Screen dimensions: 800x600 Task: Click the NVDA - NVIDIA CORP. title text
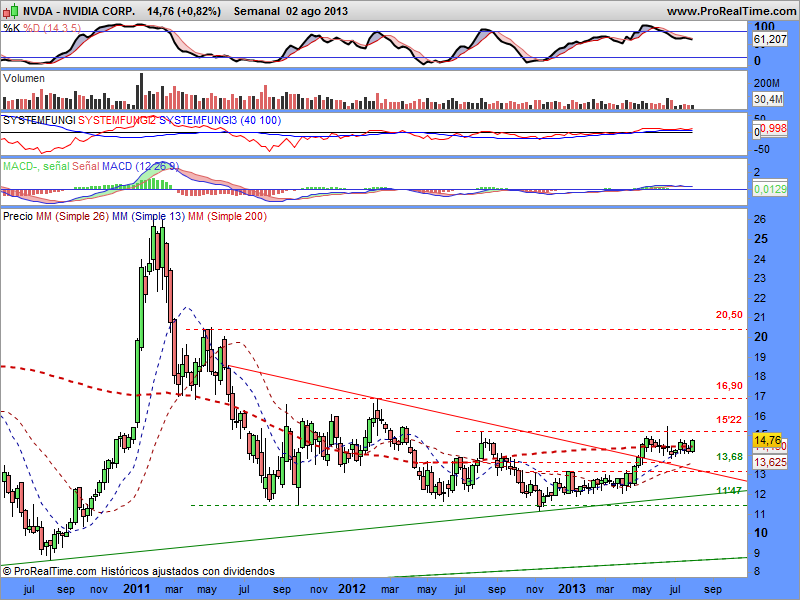tap(79, 11)
